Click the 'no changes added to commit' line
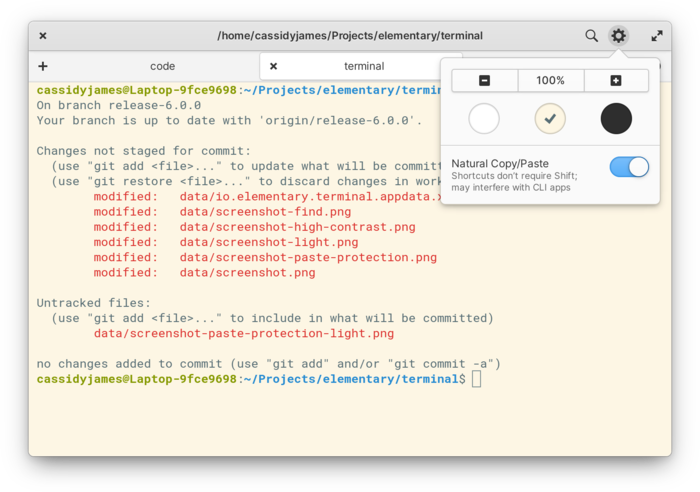Image resolution: width=700 pixels, height=492 pixels. point(269,364)
